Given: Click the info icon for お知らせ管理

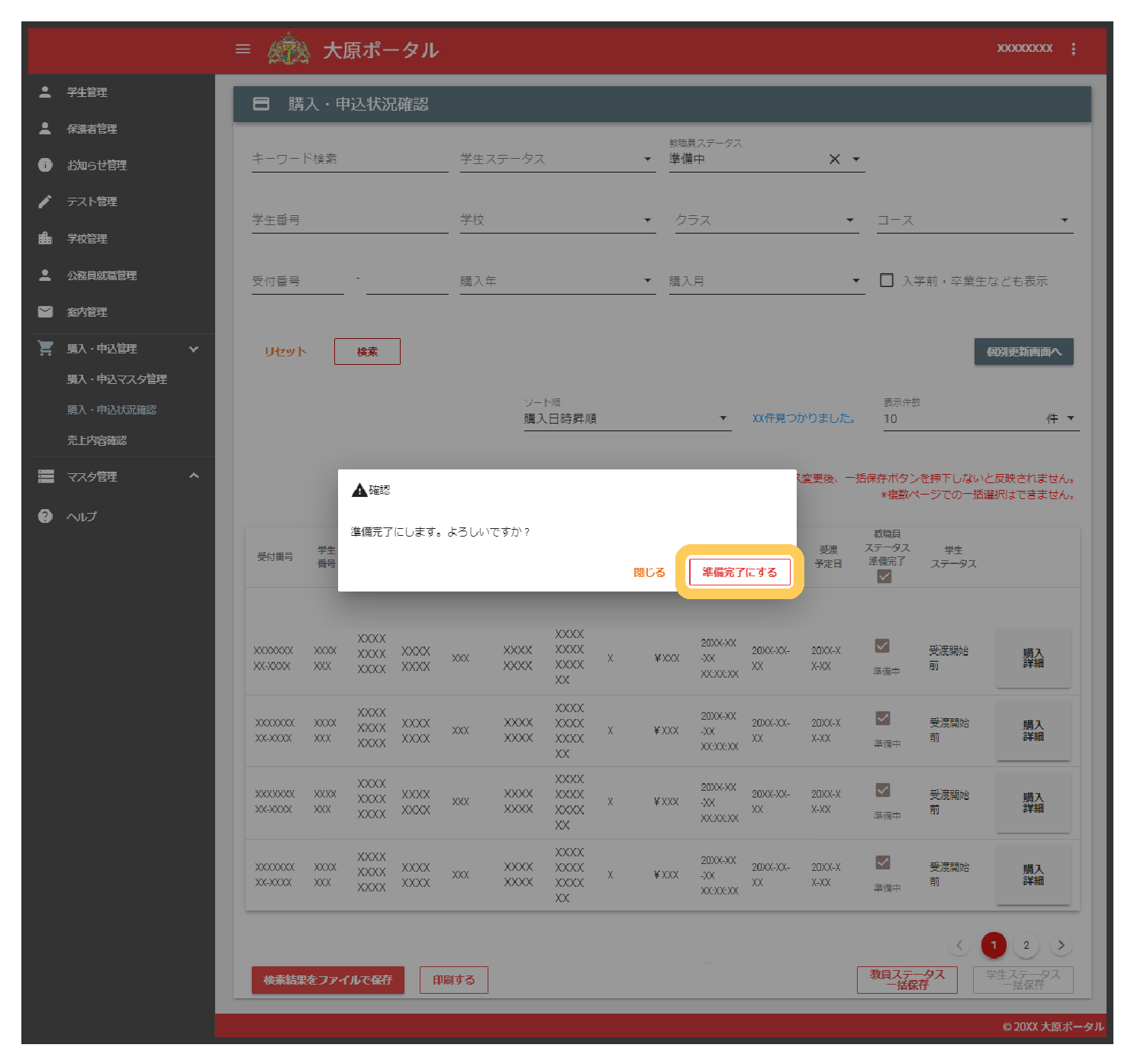Looking at the screenshot, I should [x=46, y=165].
